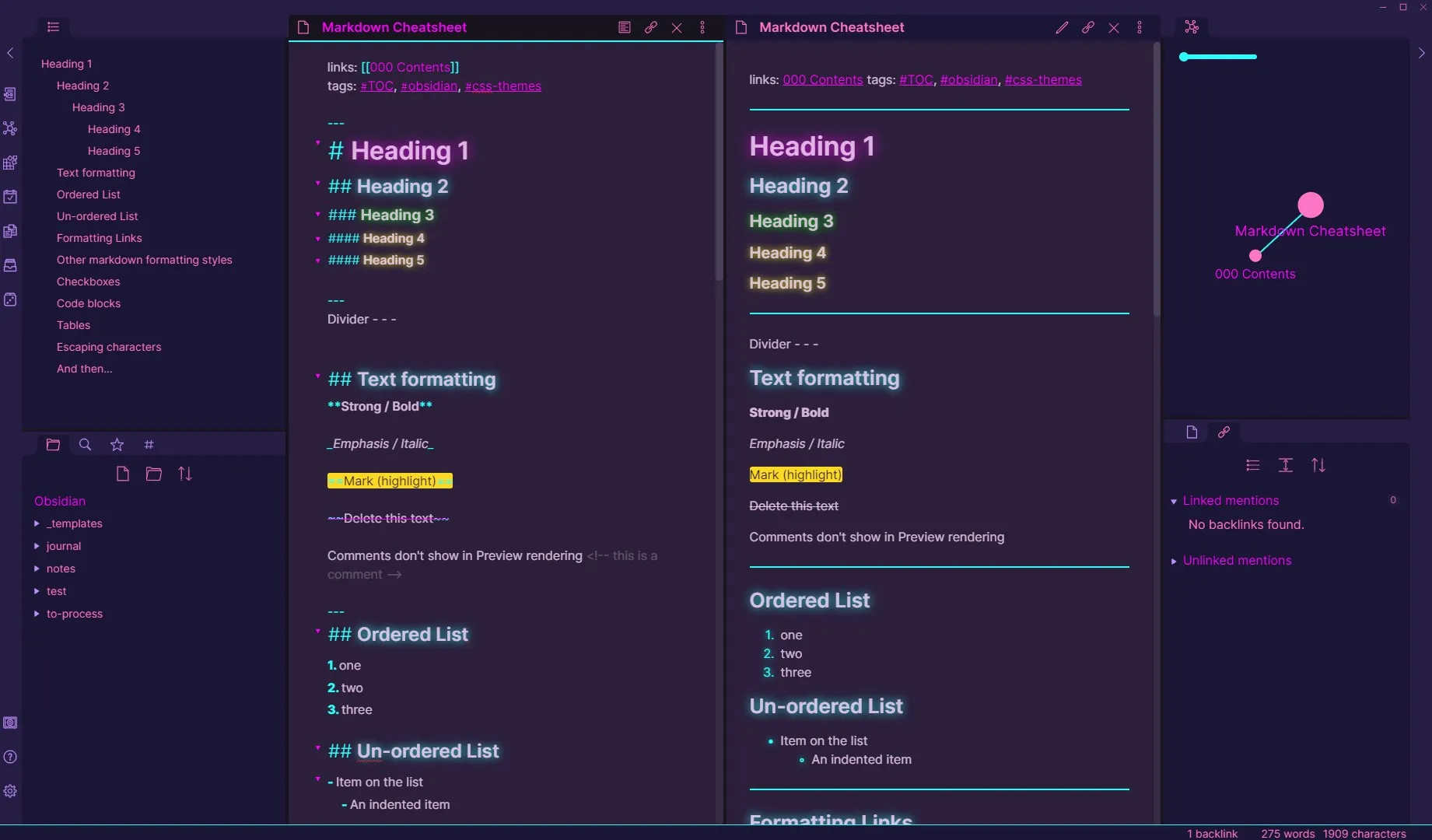Follow the 000 Contents link in preview
Viewport: 1432px width, 840px height.
click(822, 79)
